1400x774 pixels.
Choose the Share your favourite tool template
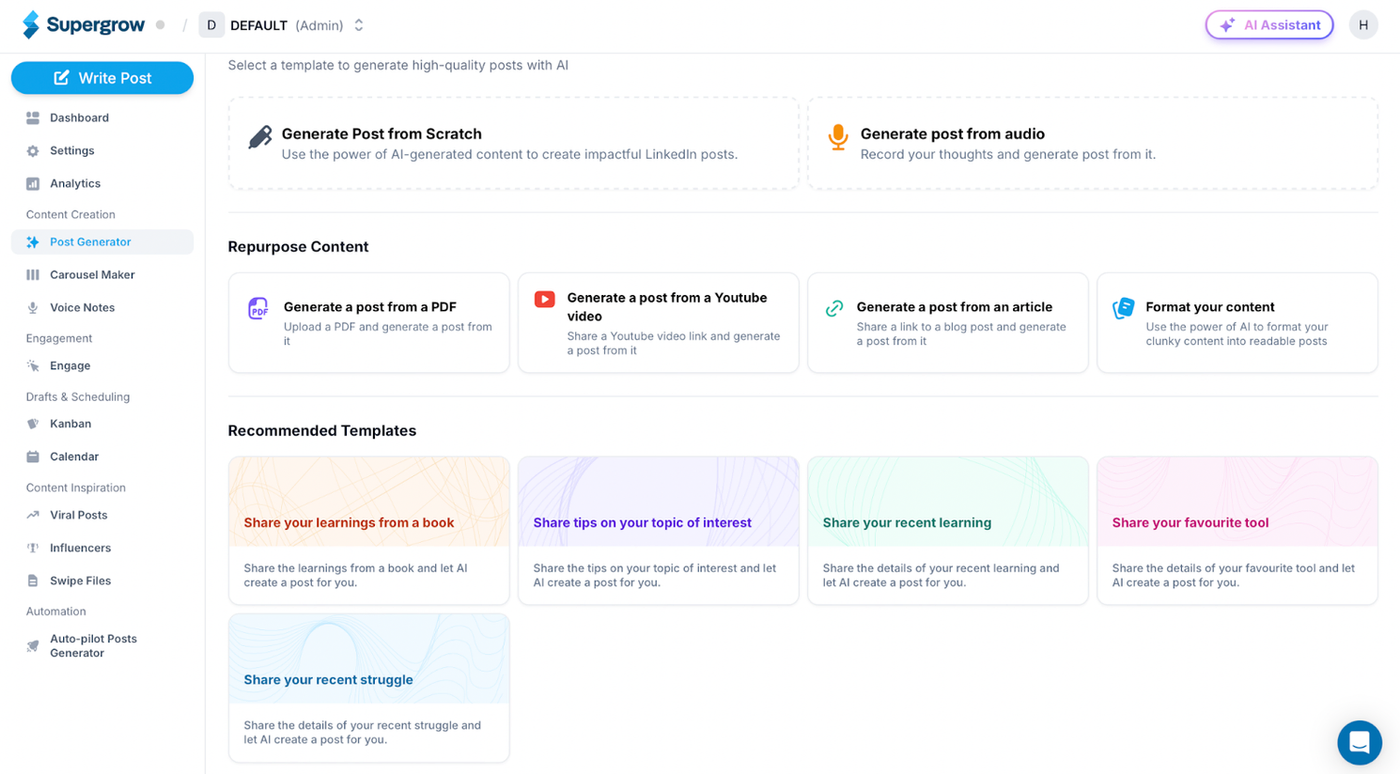[1237, 531]
